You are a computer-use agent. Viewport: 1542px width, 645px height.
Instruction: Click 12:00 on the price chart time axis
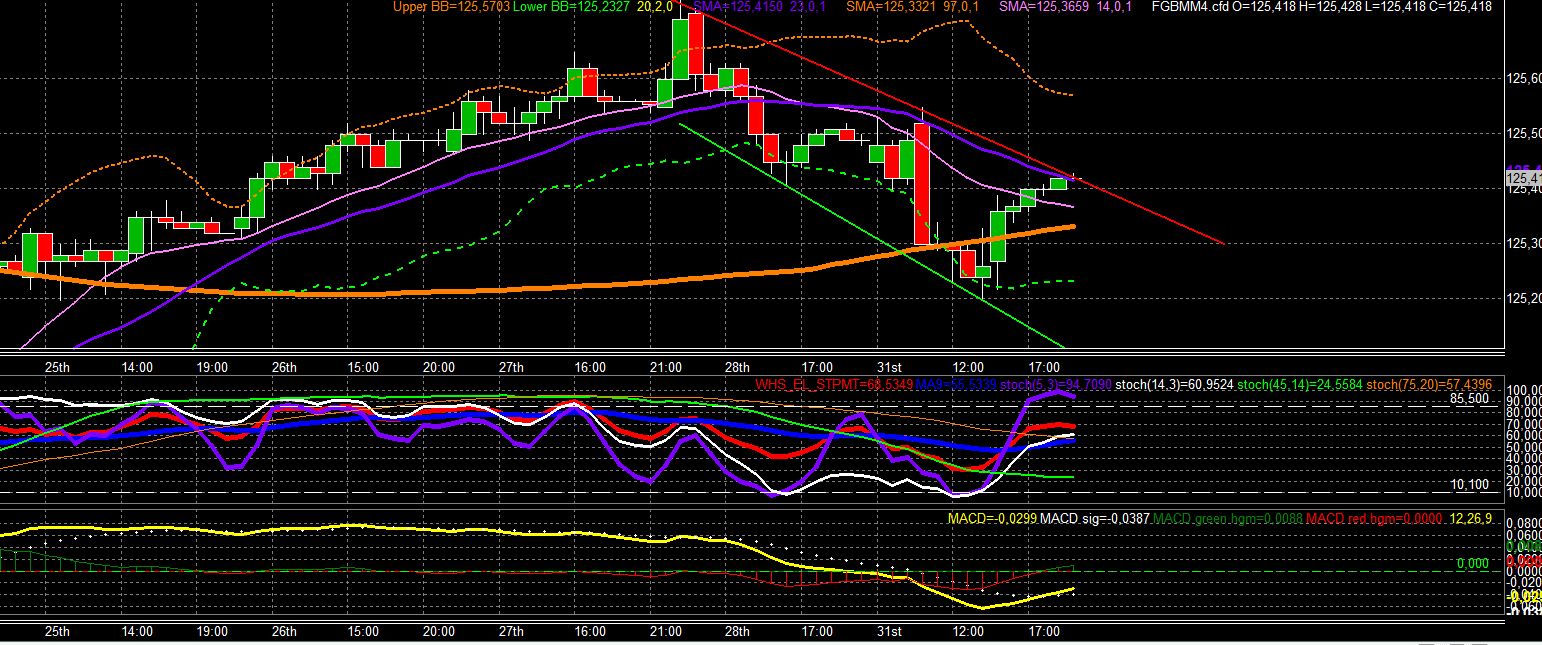(x=969, y=367)
